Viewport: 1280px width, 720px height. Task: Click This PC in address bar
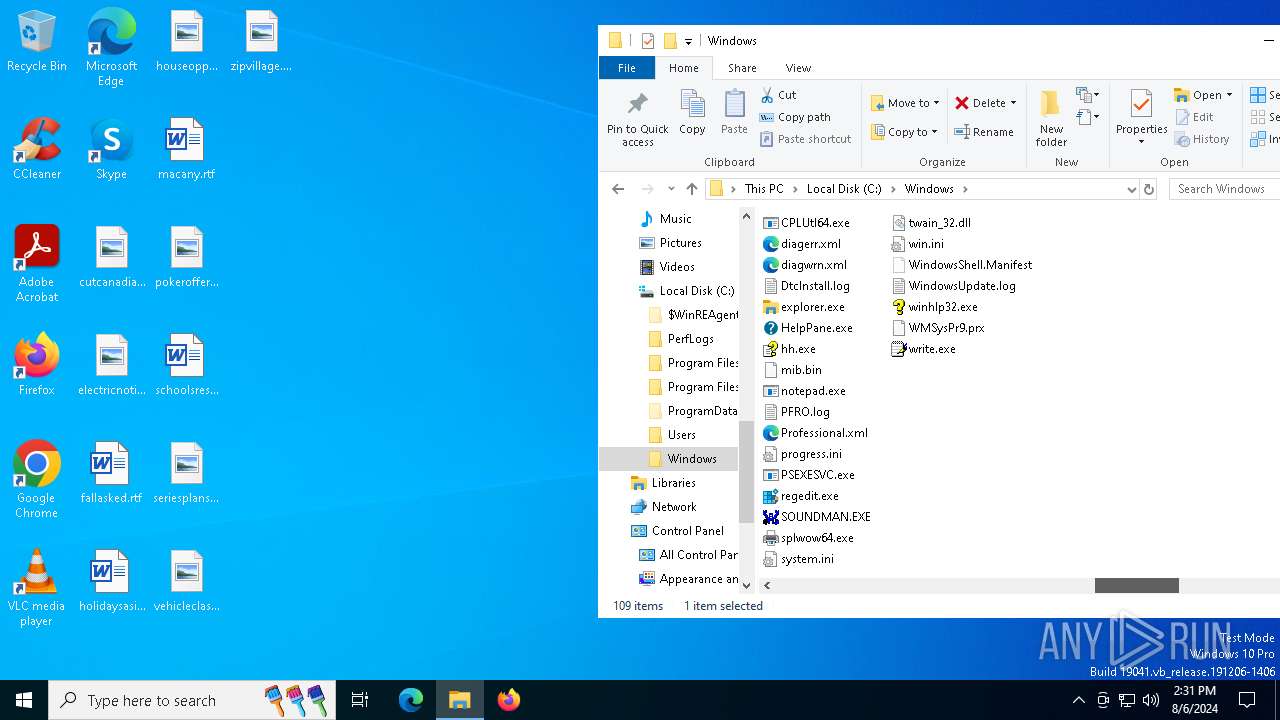[x=764, y=189]
